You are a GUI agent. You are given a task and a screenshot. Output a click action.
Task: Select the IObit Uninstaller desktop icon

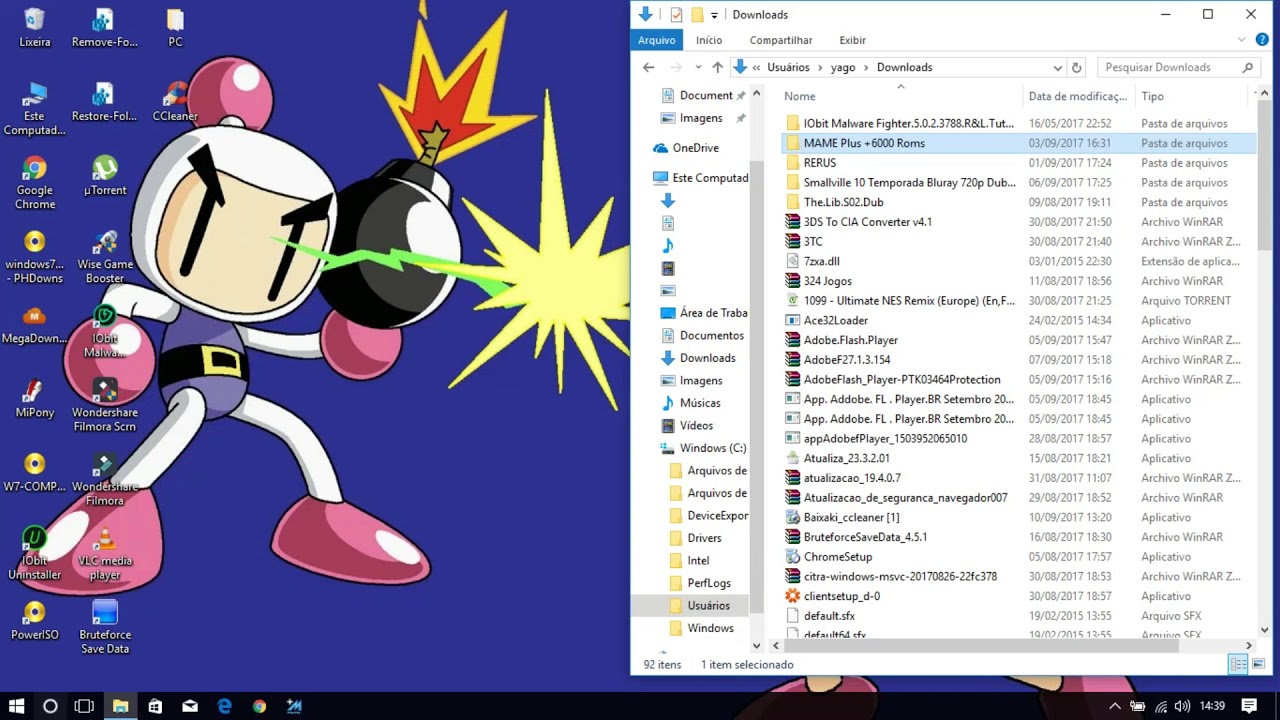tap(35, 553)
